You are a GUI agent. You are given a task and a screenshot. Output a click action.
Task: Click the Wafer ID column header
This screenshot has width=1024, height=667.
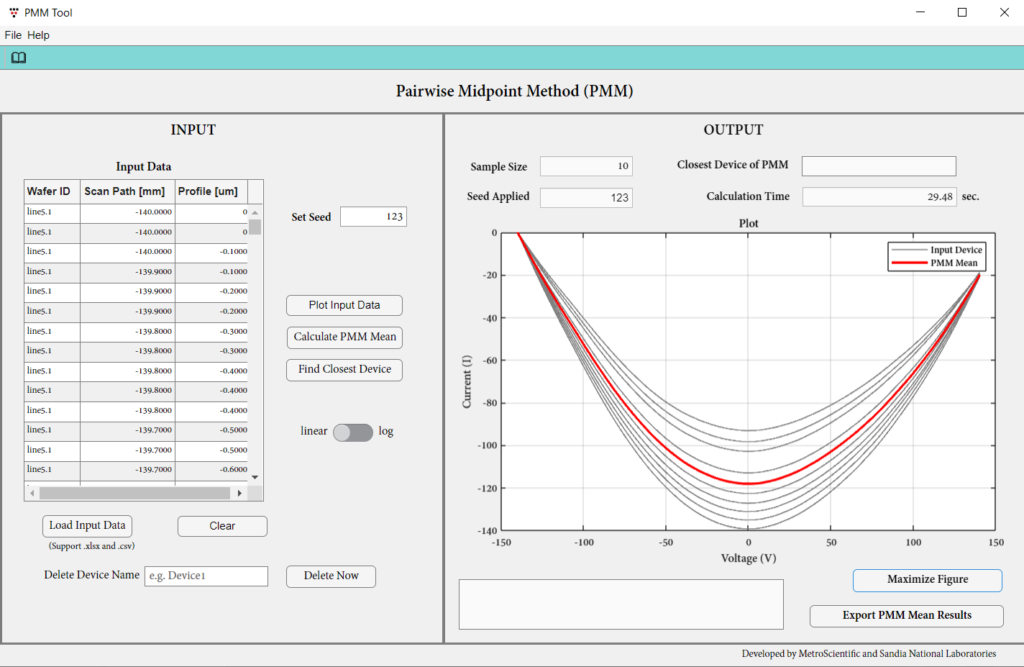50,191
